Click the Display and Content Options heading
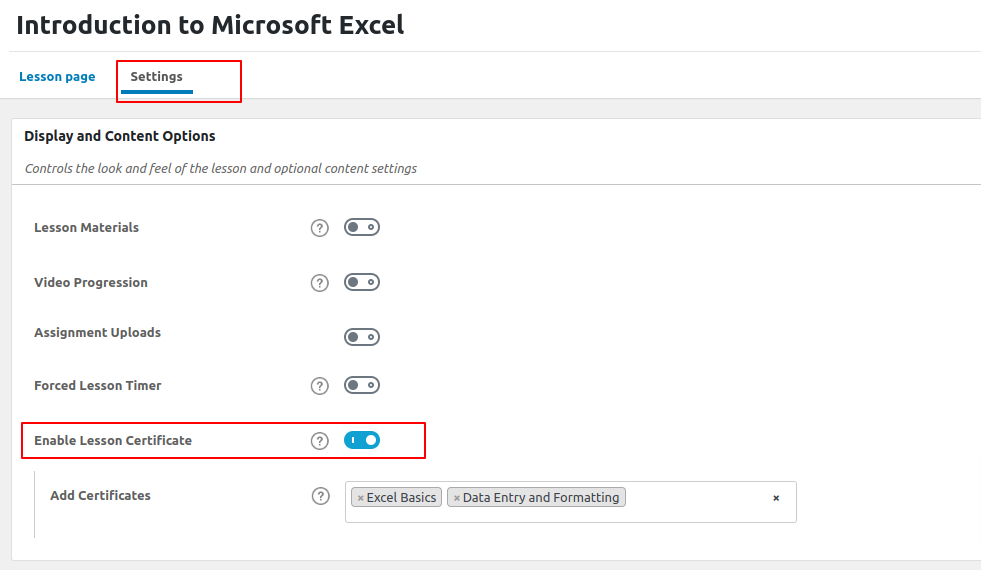 pos(119,136)
